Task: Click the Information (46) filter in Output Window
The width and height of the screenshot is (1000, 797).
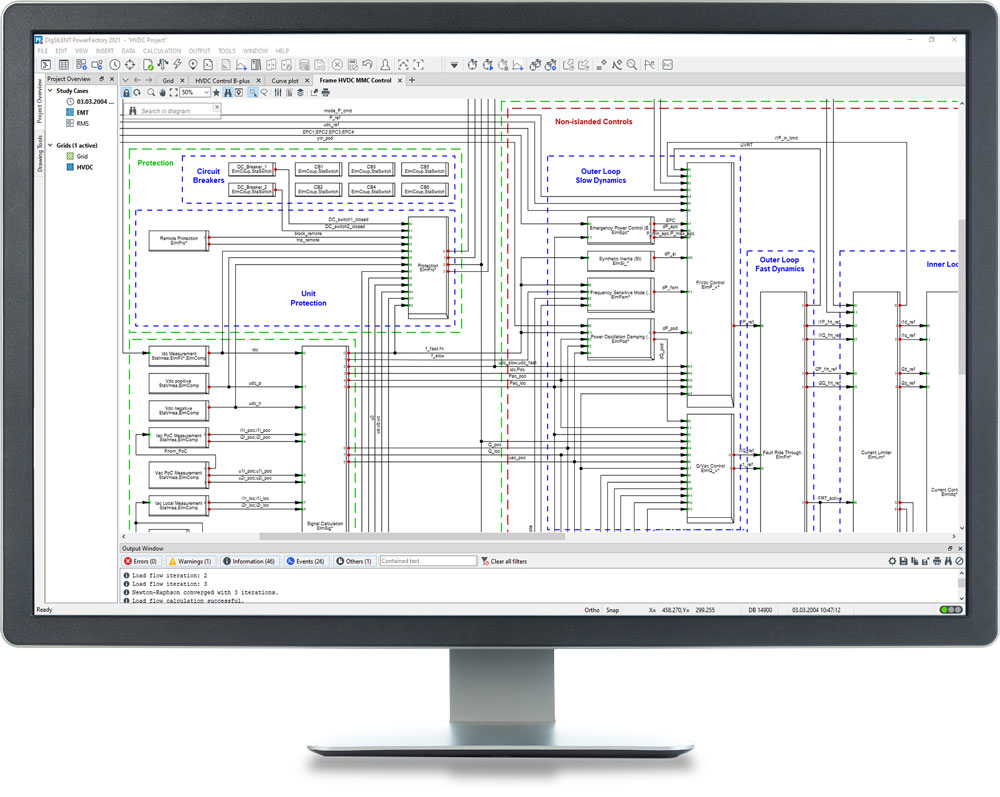Action: pos(252,561)
